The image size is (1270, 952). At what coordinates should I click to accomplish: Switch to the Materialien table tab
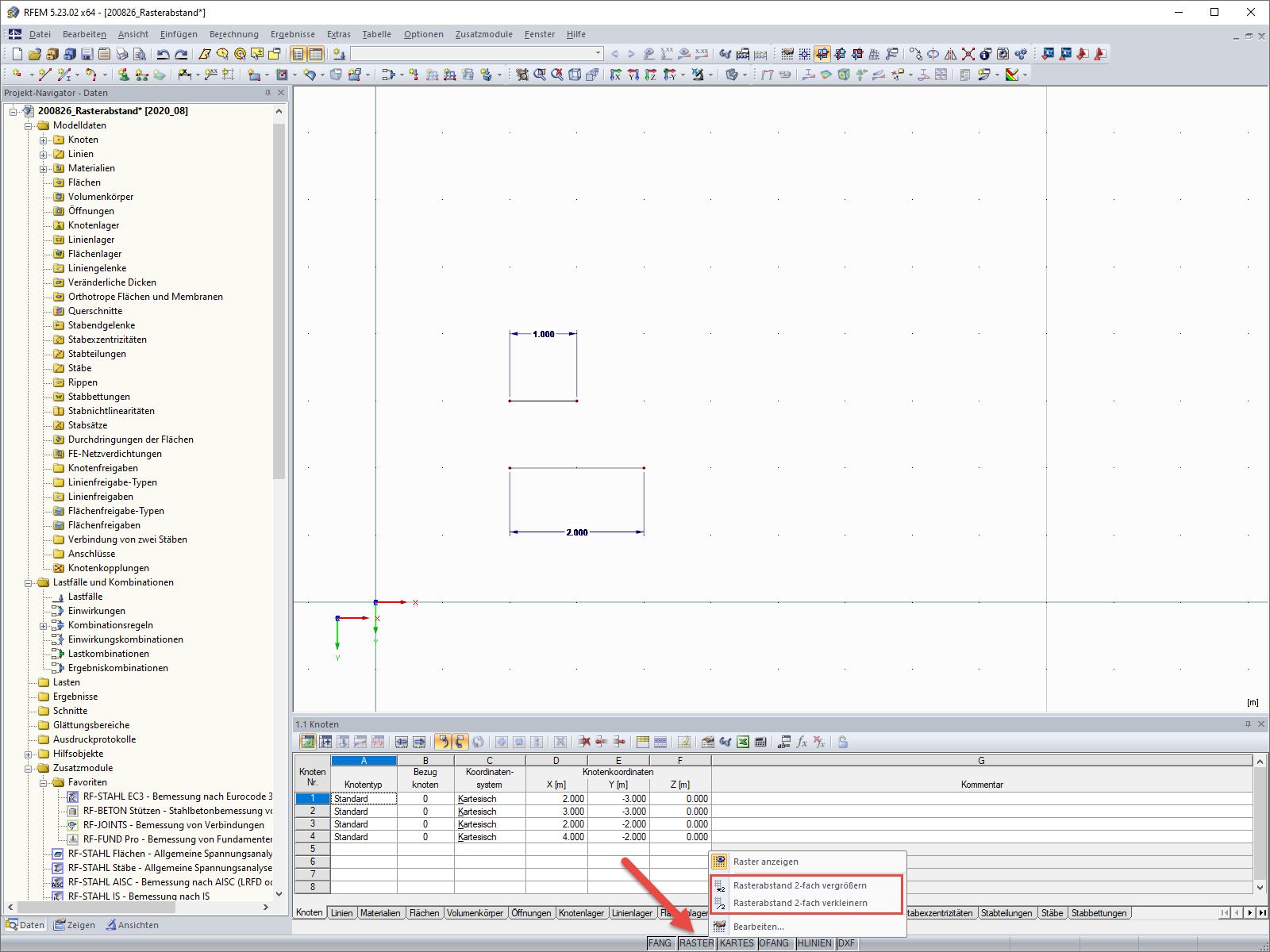[x=380, y=913]
